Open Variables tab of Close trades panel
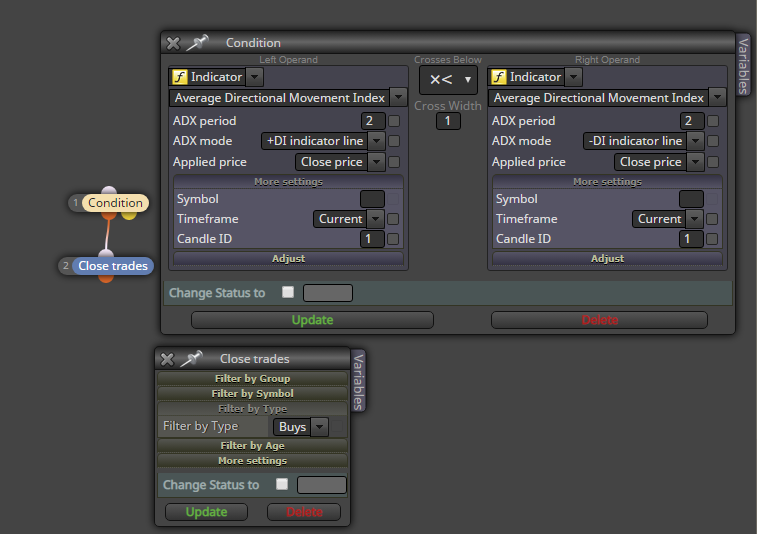 coord(358,381)
